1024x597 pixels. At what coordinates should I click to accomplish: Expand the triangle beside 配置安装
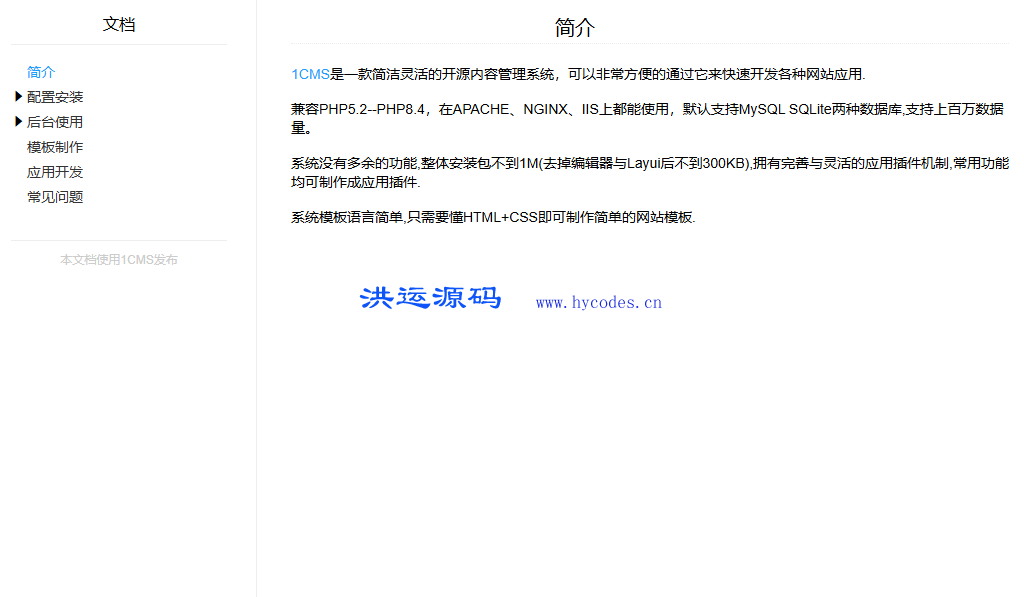click(18, 97)
